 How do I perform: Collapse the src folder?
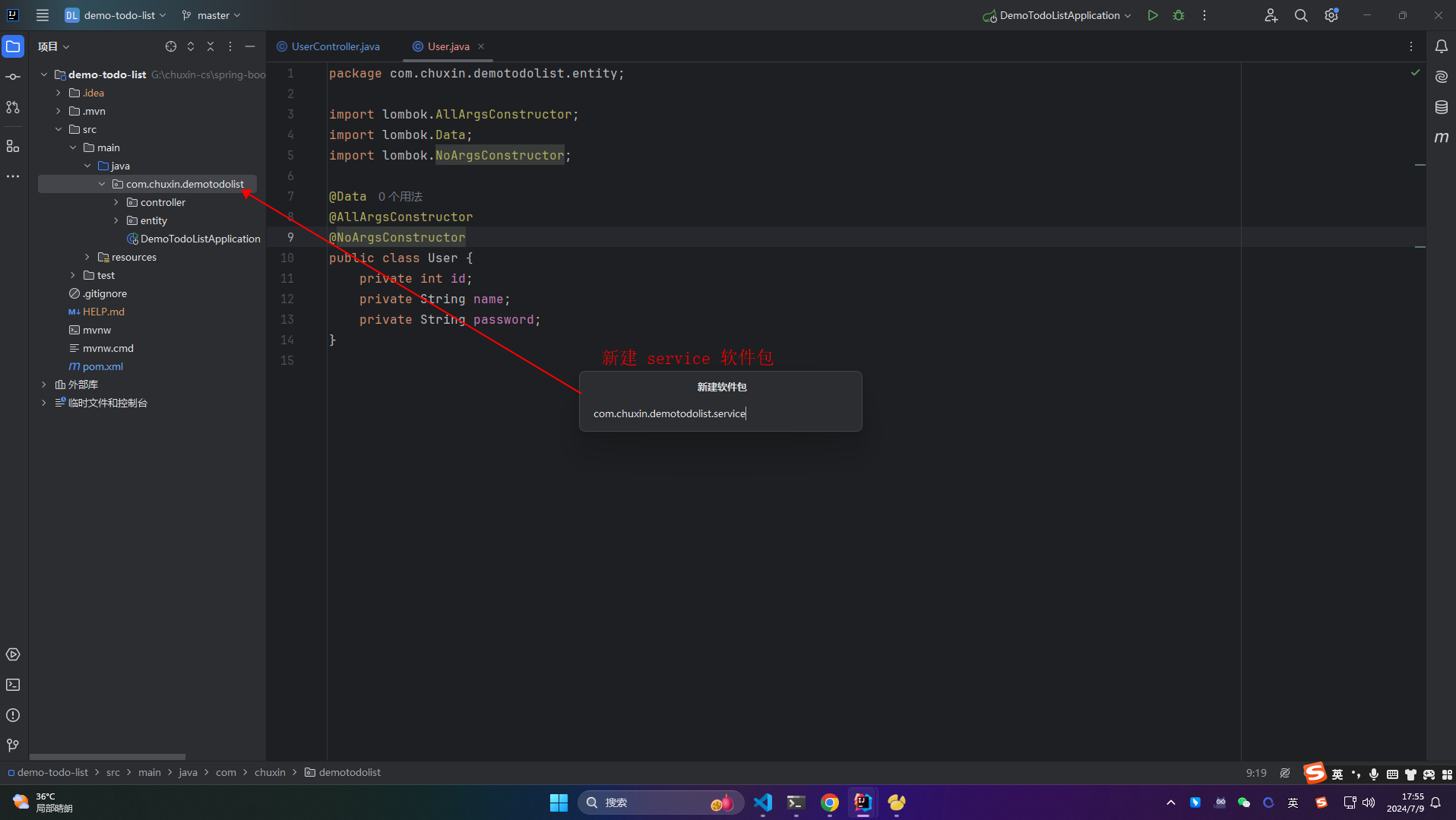click(59, 129)
